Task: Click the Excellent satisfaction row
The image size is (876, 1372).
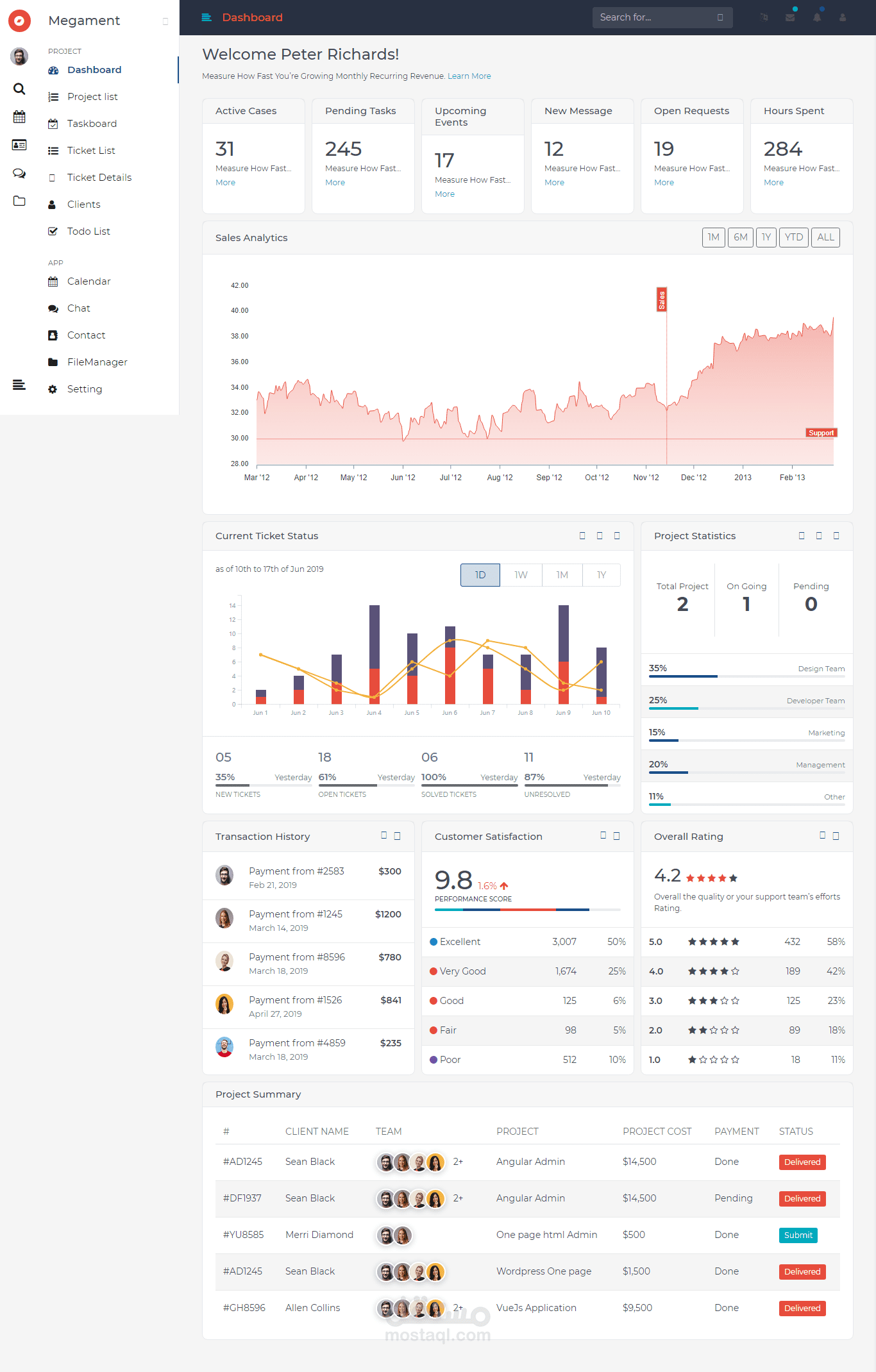Action: (528, 942)
